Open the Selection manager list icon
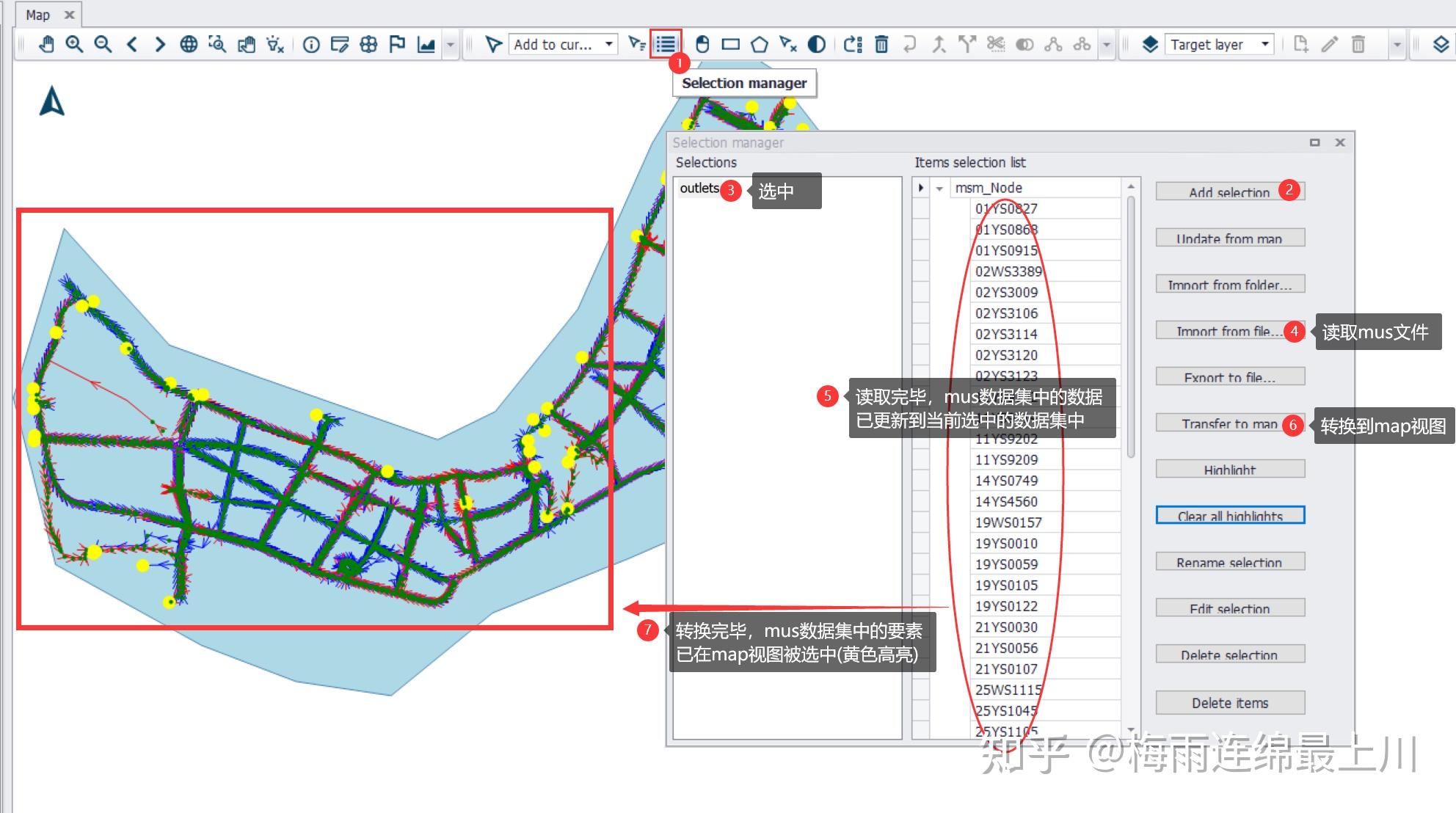Image resolution: width=1456 pixels, height=813 pixels. pyautogui.click(x=666, y=45)
